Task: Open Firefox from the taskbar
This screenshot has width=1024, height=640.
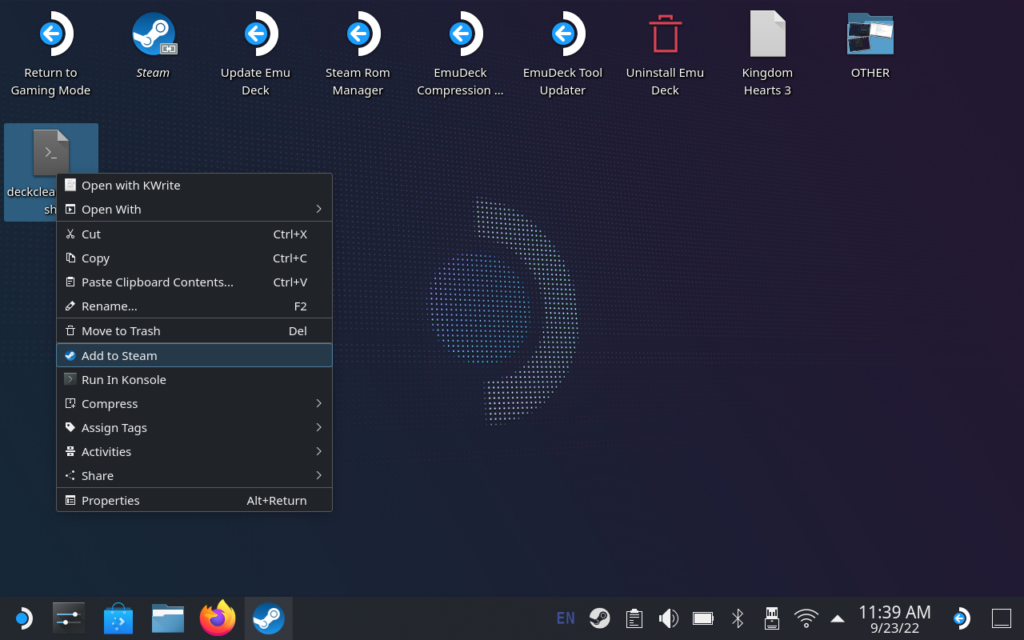Action: click(217, 619)
